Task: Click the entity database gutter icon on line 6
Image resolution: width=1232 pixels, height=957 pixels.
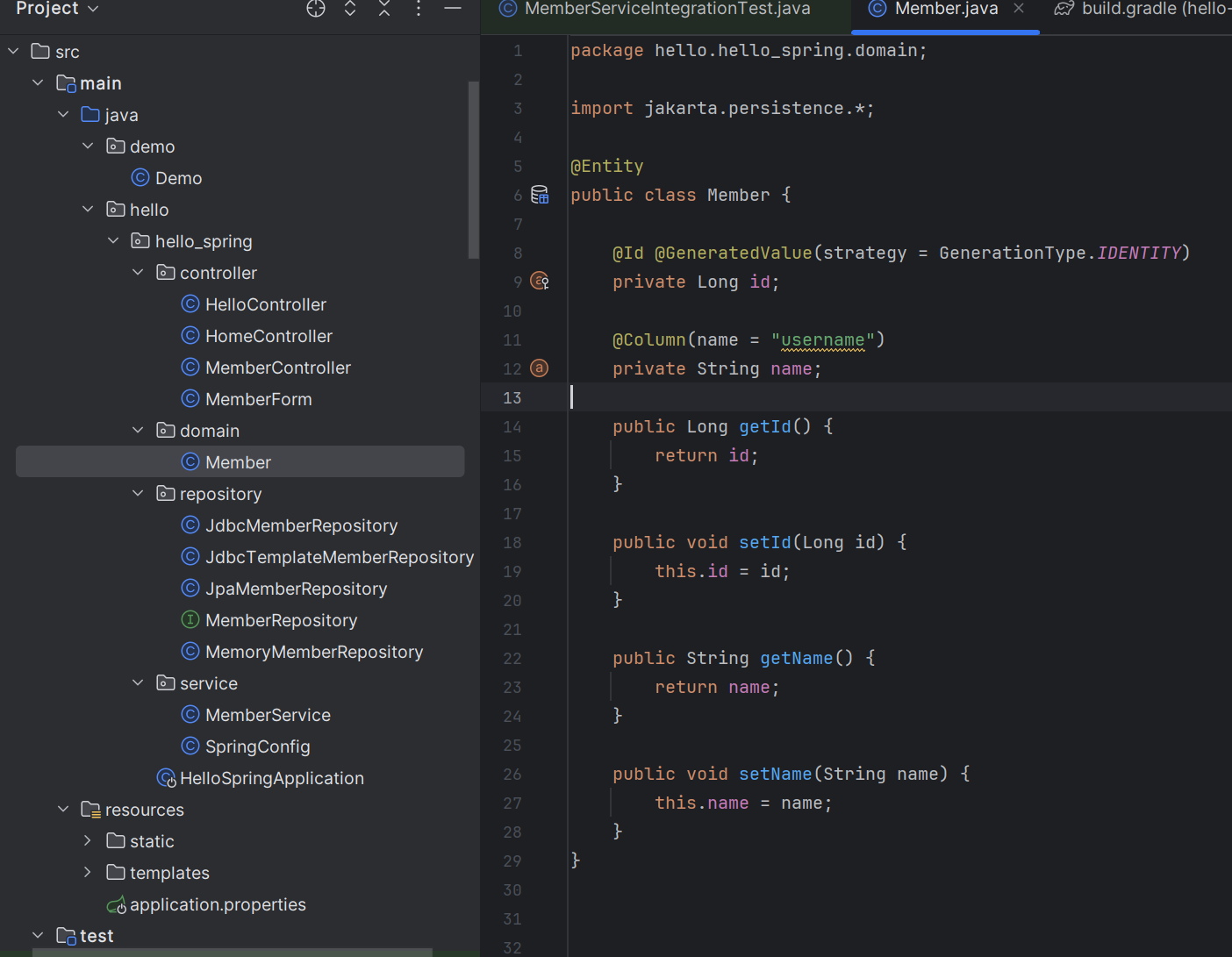Action: (x=540, y=195)
